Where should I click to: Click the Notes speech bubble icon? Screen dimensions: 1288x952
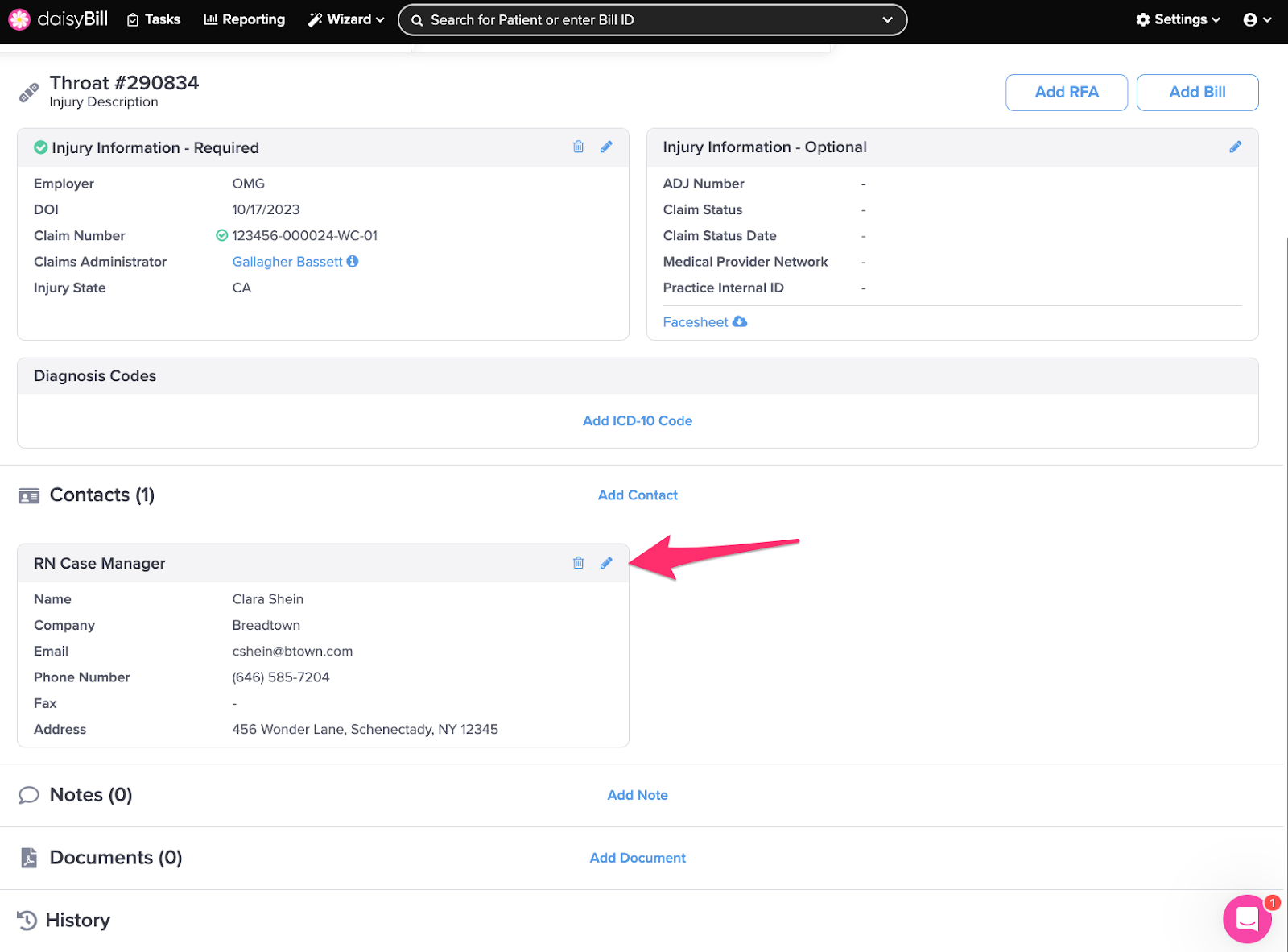click(29, 795)
